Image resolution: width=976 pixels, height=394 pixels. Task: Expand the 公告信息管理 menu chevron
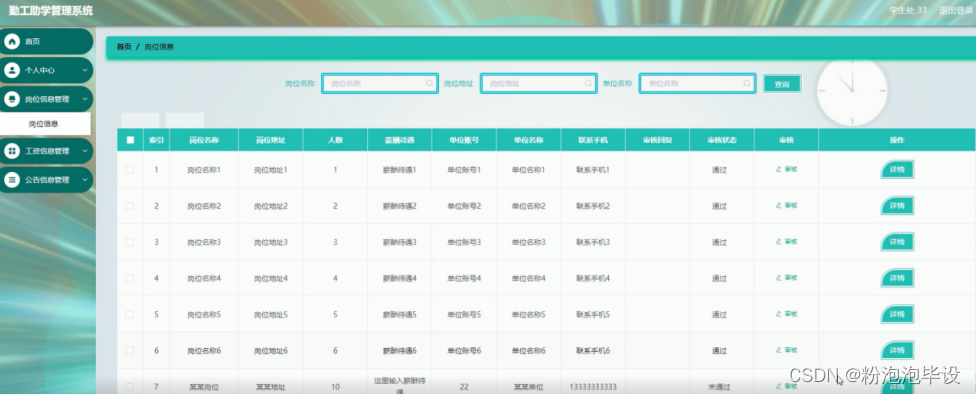pyautogui.click(x=85, y=180)
